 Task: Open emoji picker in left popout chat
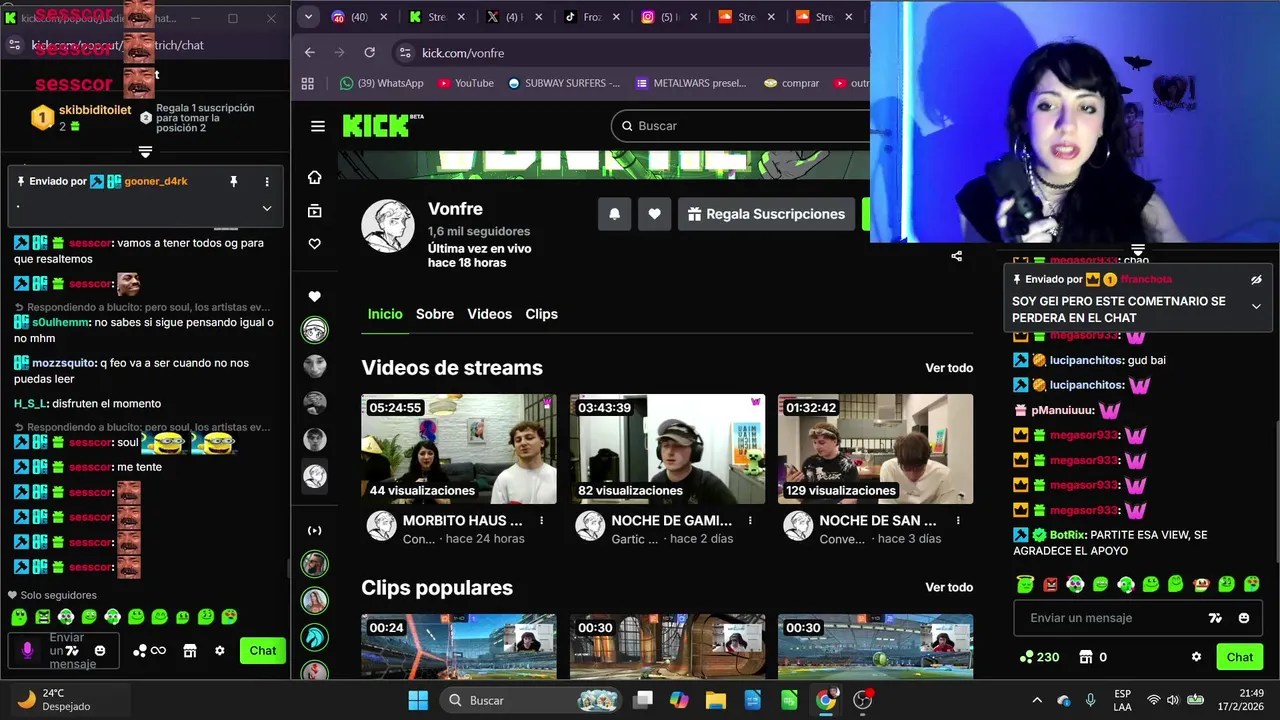pos(100,651)
